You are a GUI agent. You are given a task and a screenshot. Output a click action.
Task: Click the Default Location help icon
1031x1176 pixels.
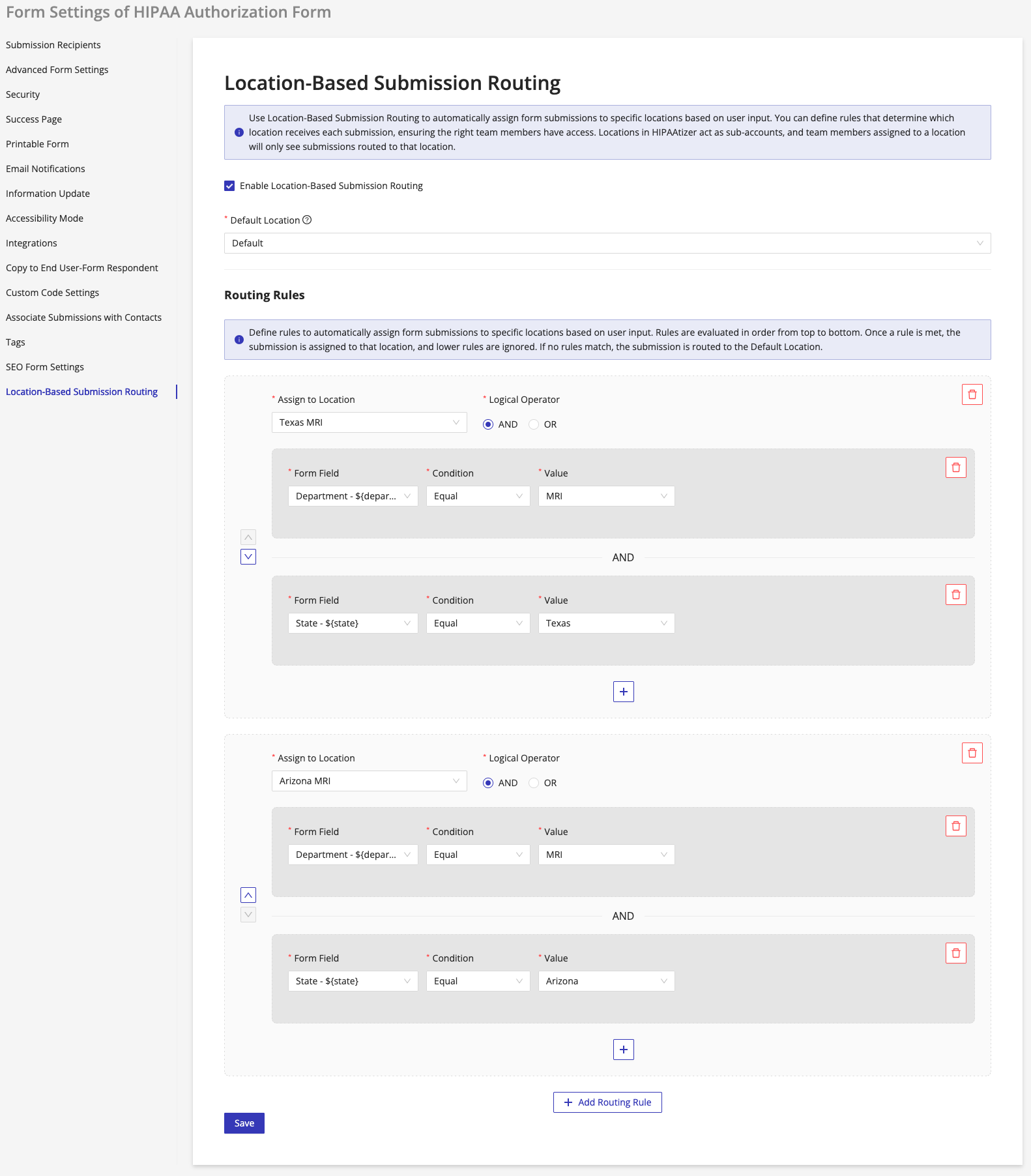(307, 220)
